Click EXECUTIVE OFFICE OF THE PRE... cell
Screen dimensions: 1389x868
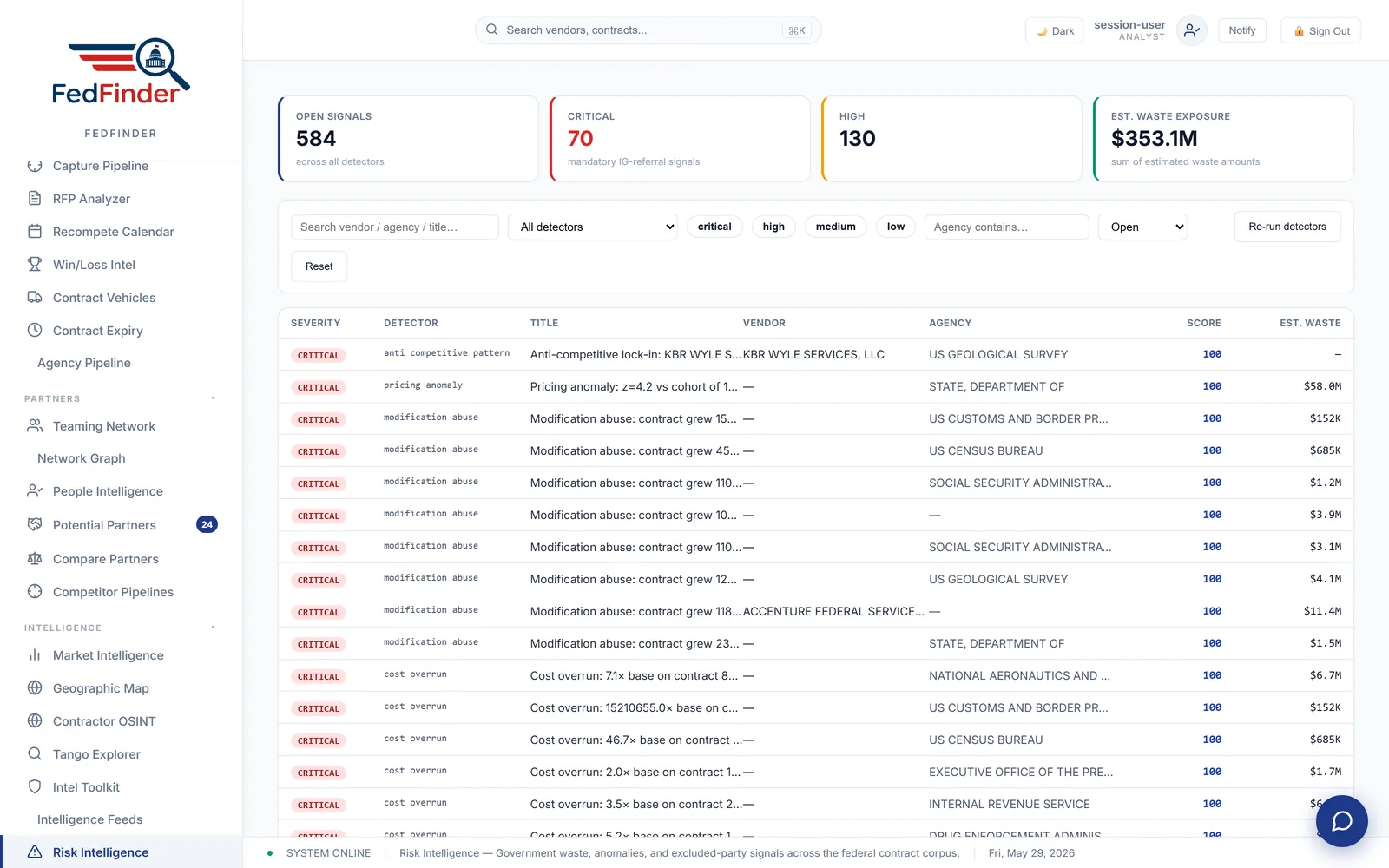tap(1021, 772)
